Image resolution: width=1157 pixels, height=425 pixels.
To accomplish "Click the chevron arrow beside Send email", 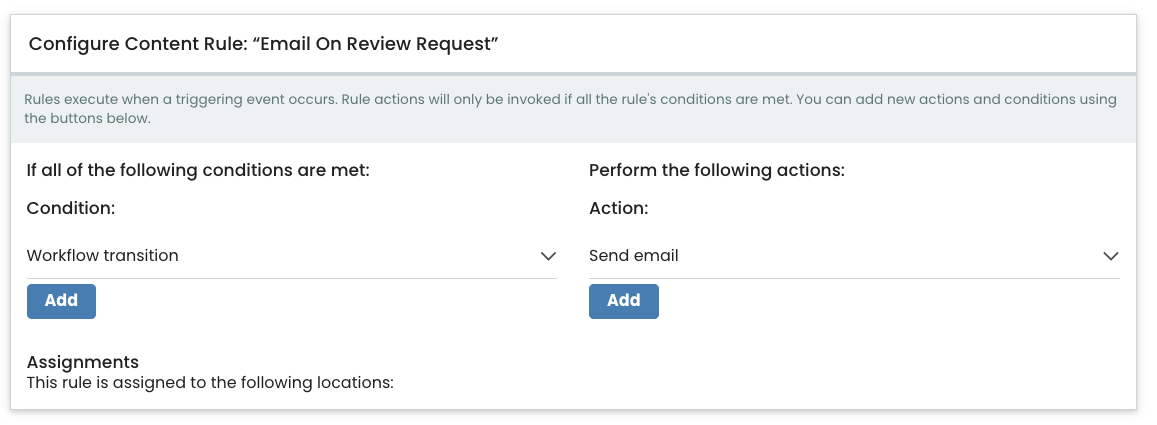I will click(x=1111, y=256).
